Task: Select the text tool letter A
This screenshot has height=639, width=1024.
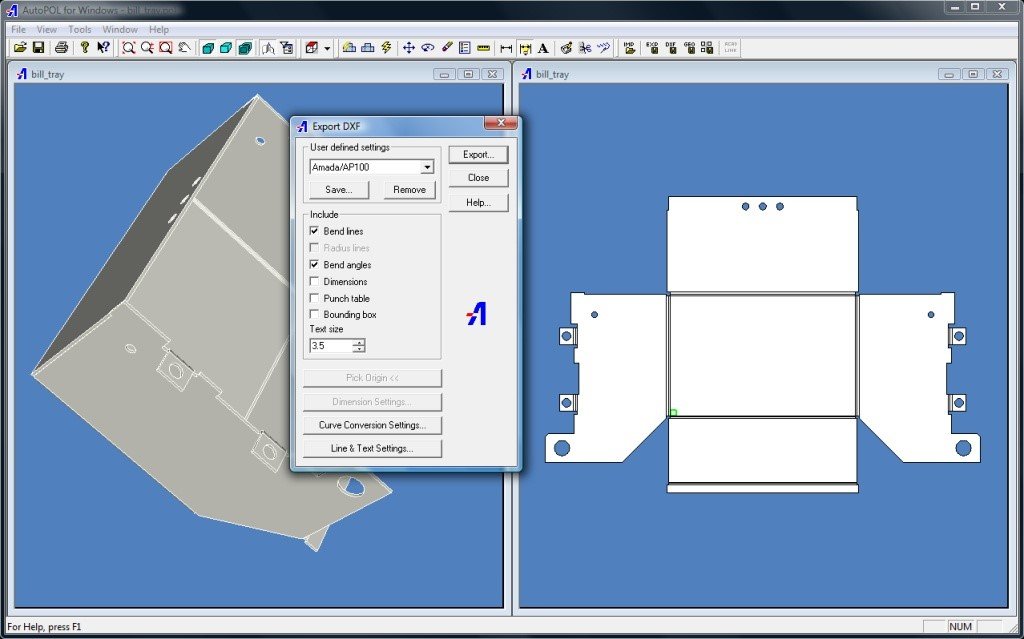Action: pos(543,48)
